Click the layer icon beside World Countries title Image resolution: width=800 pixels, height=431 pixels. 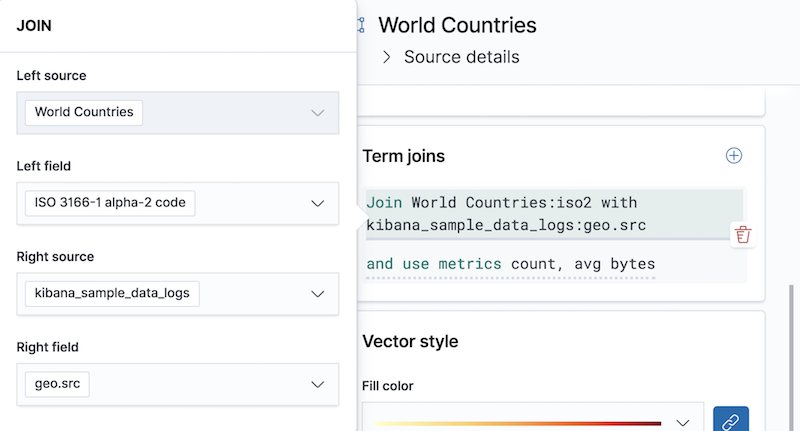click(361, 25)
